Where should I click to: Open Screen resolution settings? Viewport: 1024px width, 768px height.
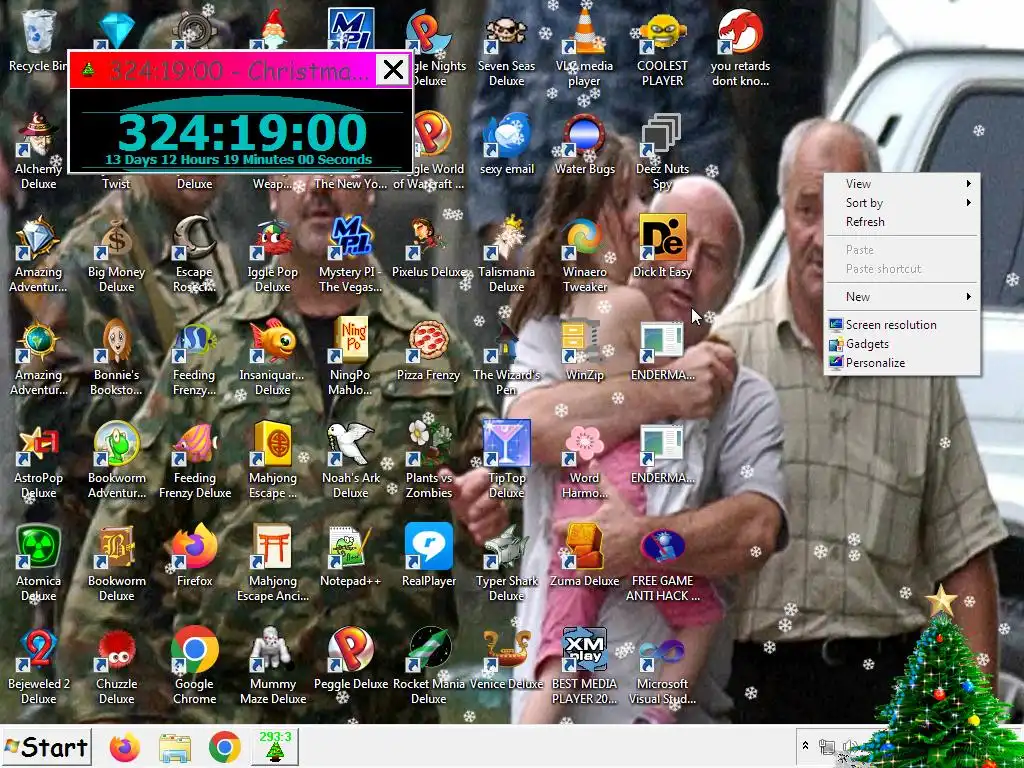pos(902,325)
